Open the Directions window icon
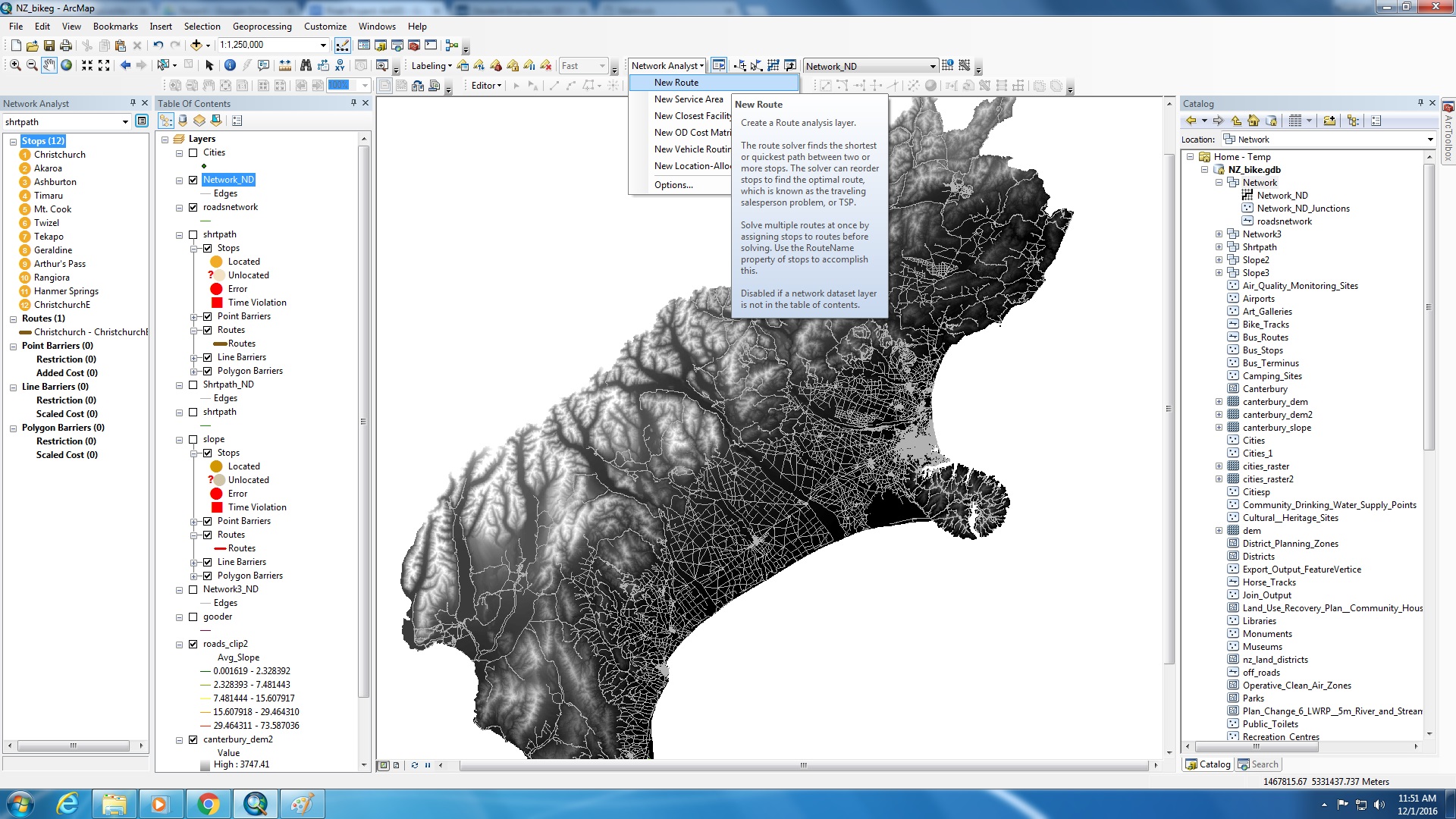 point(790,66)
